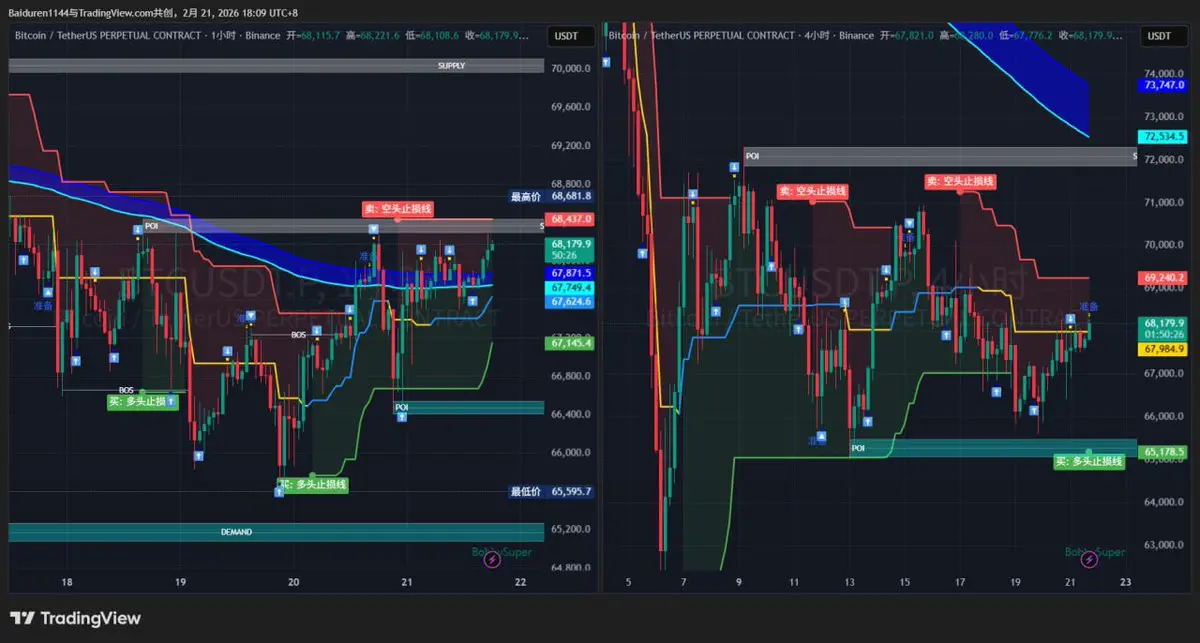Click the 买: 多头止损线 label on the 4-hour chart
The height and width of the screenshot is (643, 1200).
[1091, 461]
